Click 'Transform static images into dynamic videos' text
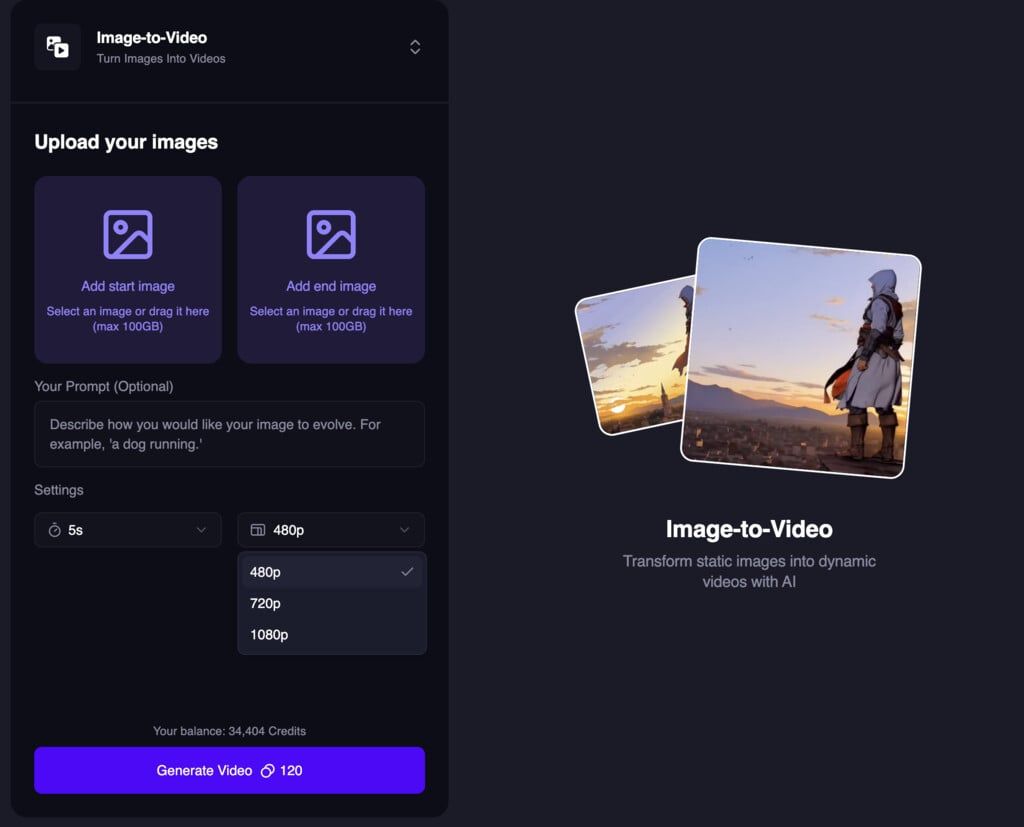The height and width of the screenshot is (827, 1024). point(749,572)
